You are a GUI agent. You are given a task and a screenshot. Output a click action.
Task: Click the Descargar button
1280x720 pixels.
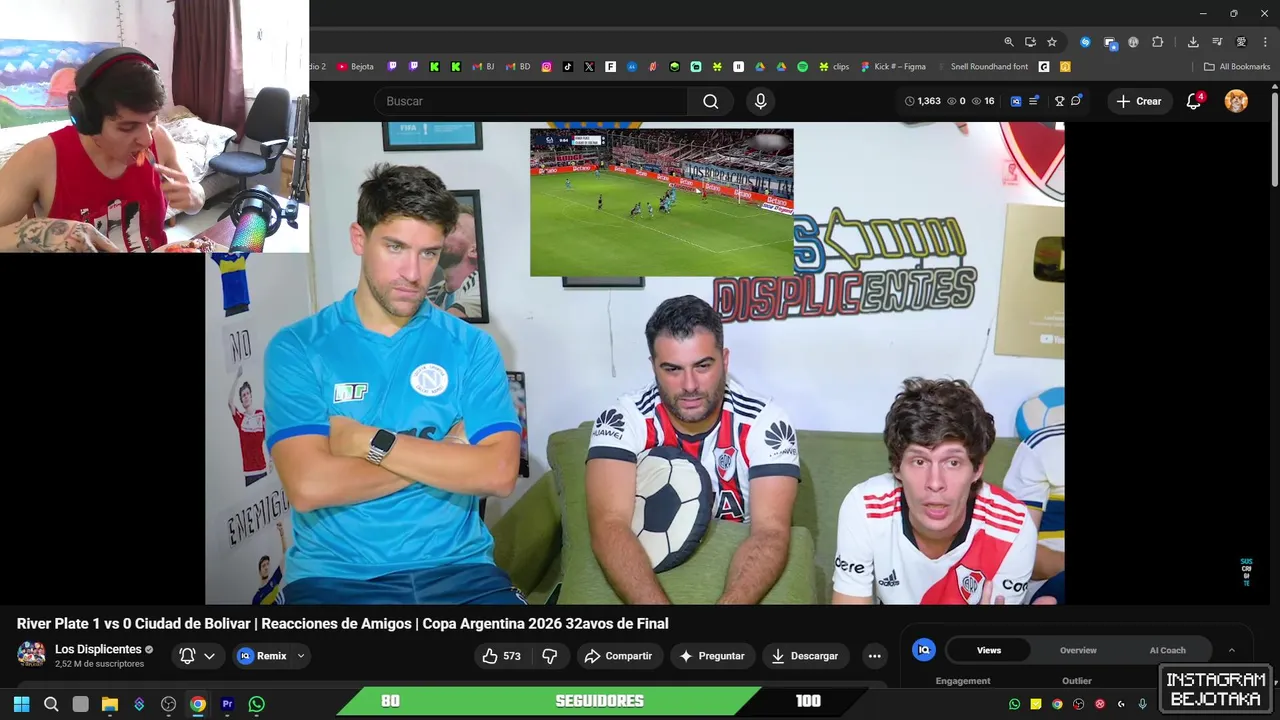pos(805,656)
